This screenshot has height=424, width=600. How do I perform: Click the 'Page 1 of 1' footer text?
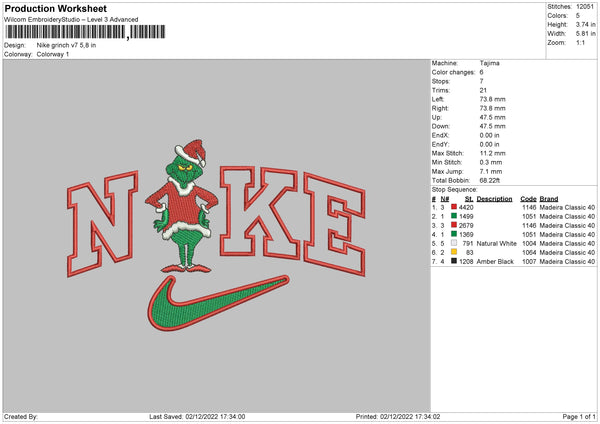[579, 416]
